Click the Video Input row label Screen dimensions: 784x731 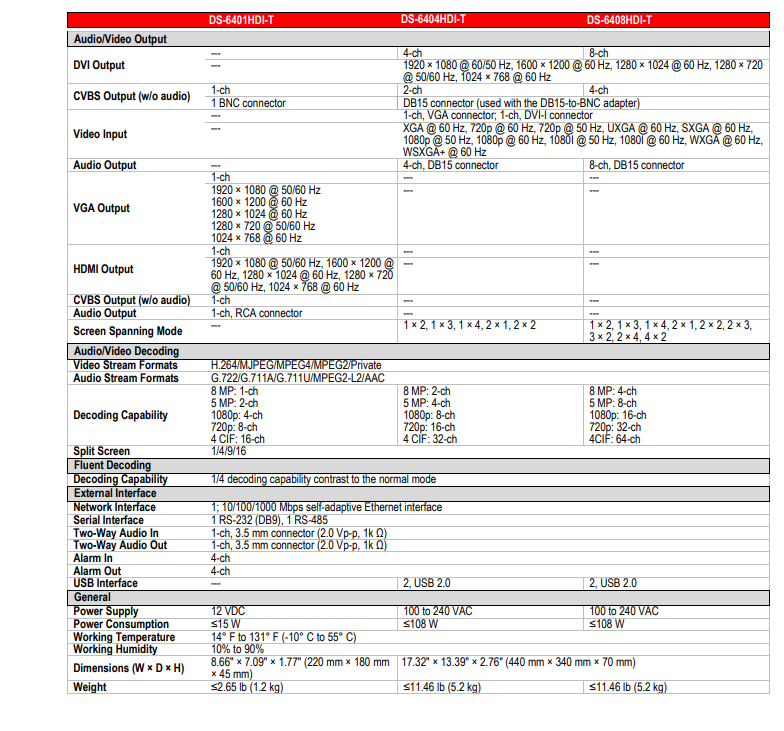(x=100, y=134)
